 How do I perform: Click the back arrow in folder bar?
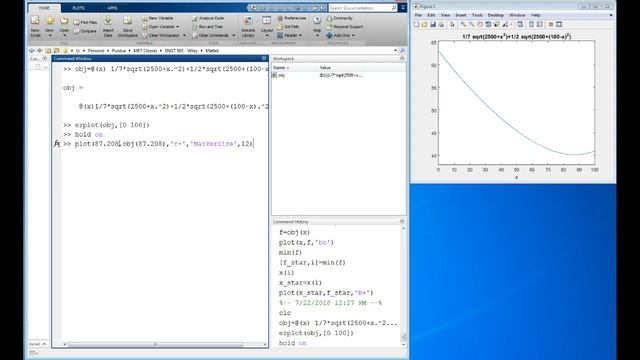pos(32,51)
